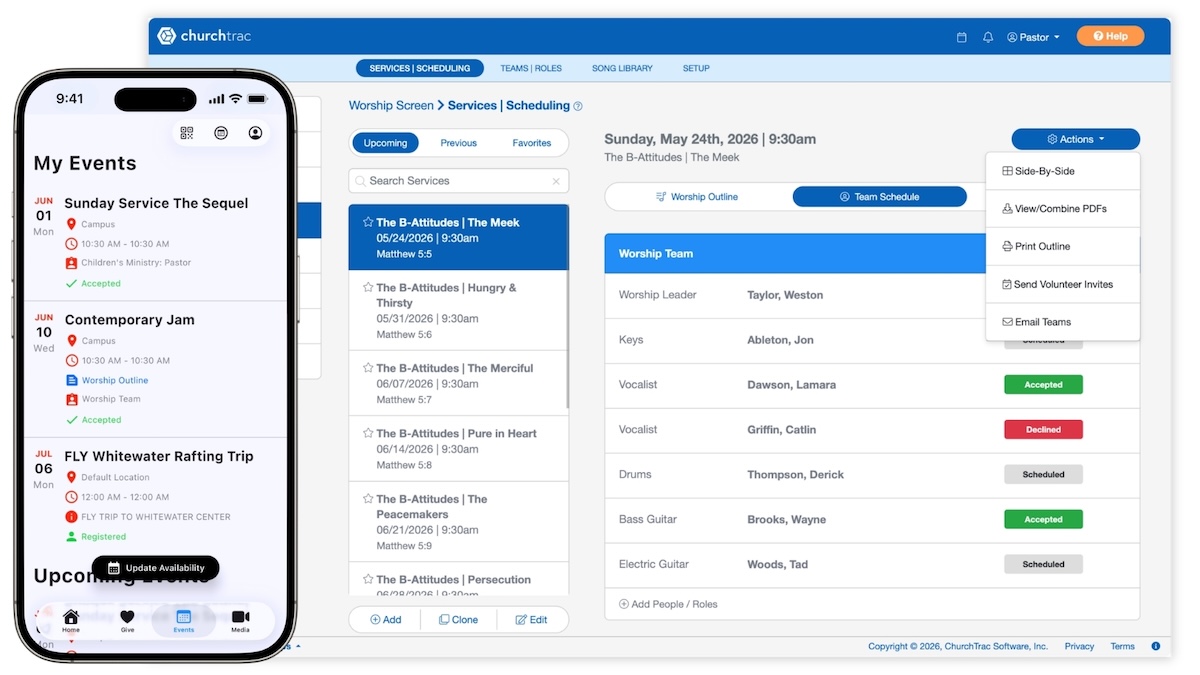Tap the Events tab on the phone
The width and height of the screenshot is (1200, 675).
[184, 621]
